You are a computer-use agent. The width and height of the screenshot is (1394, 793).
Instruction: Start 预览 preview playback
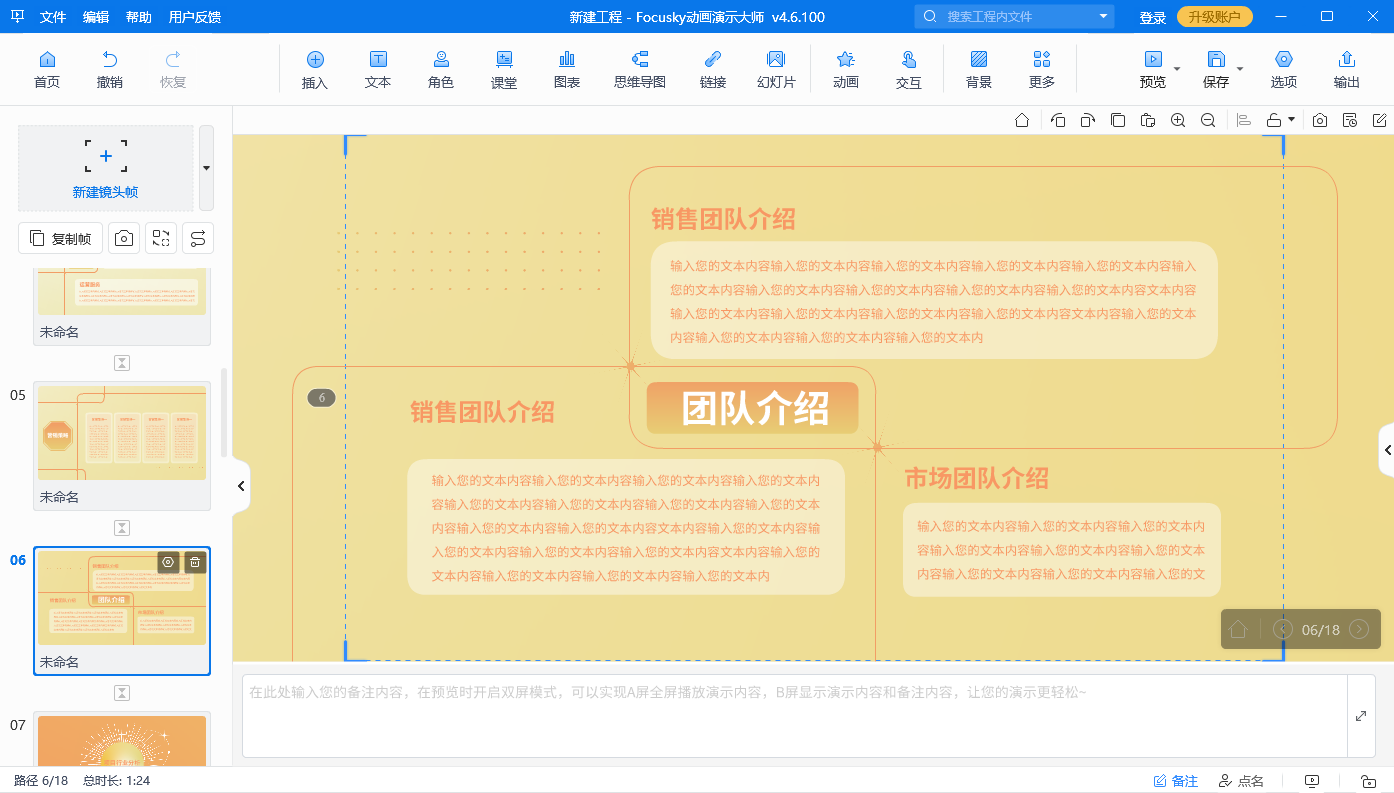pyautogui.click(x=1153, y=69)
